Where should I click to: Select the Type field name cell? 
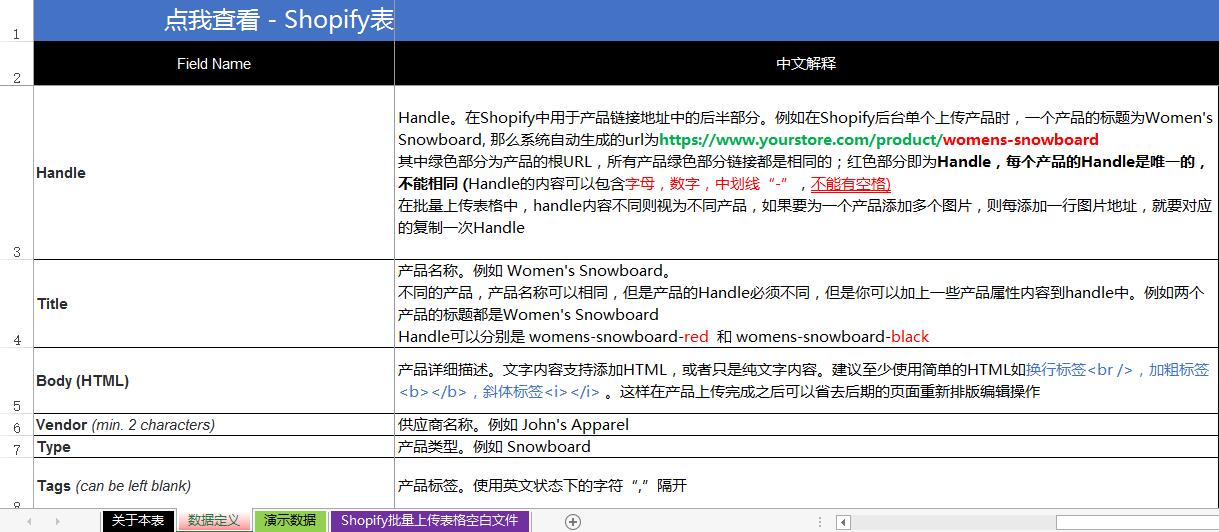point(214,447)
